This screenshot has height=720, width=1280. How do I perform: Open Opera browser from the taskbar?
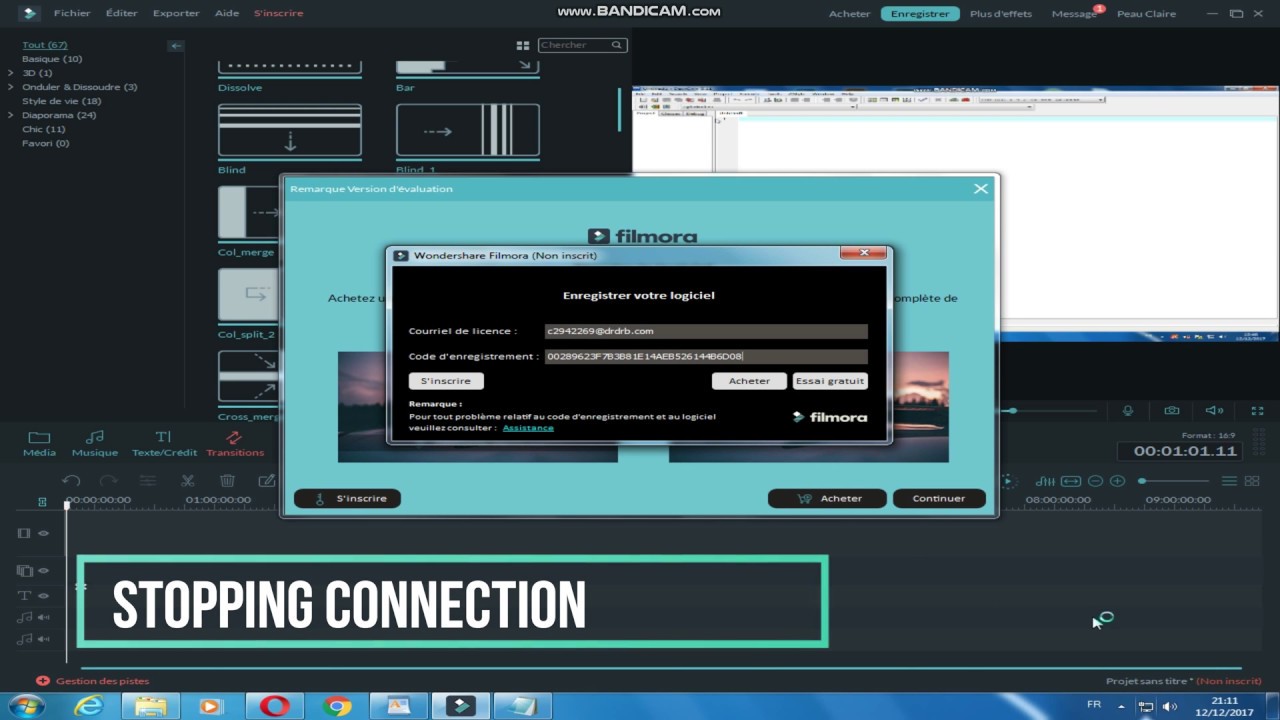[274, 706]
